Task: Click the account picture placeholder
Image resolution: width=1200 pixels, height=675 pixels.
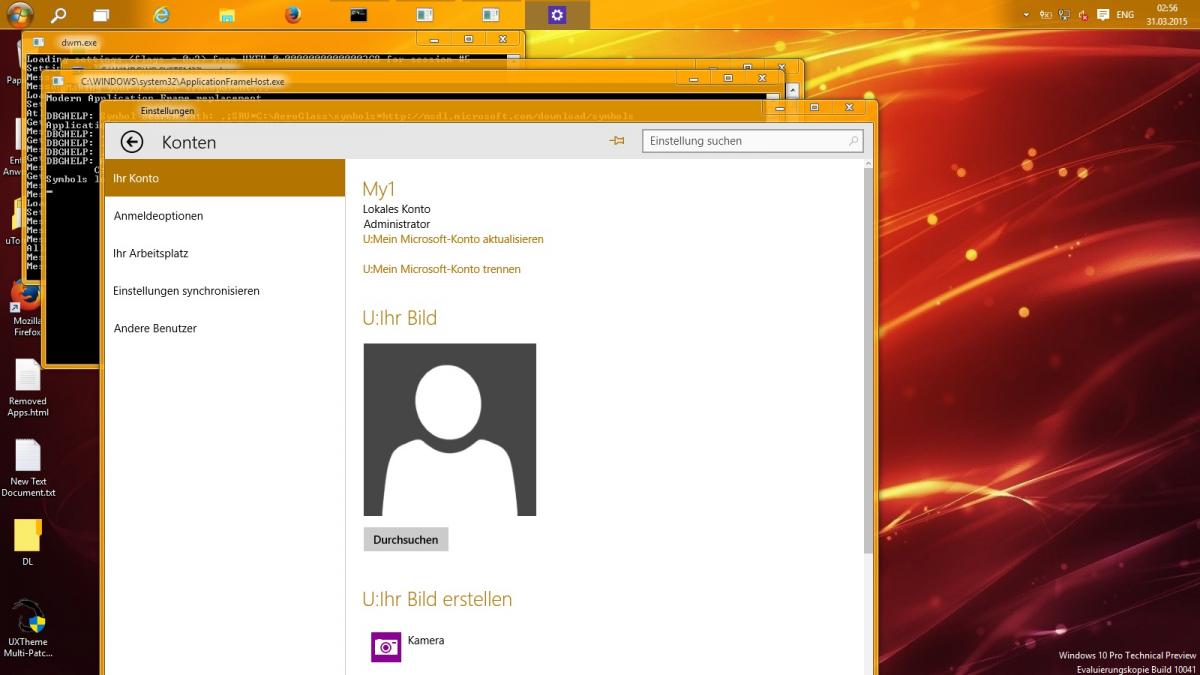Action: [x=450, y=430]
